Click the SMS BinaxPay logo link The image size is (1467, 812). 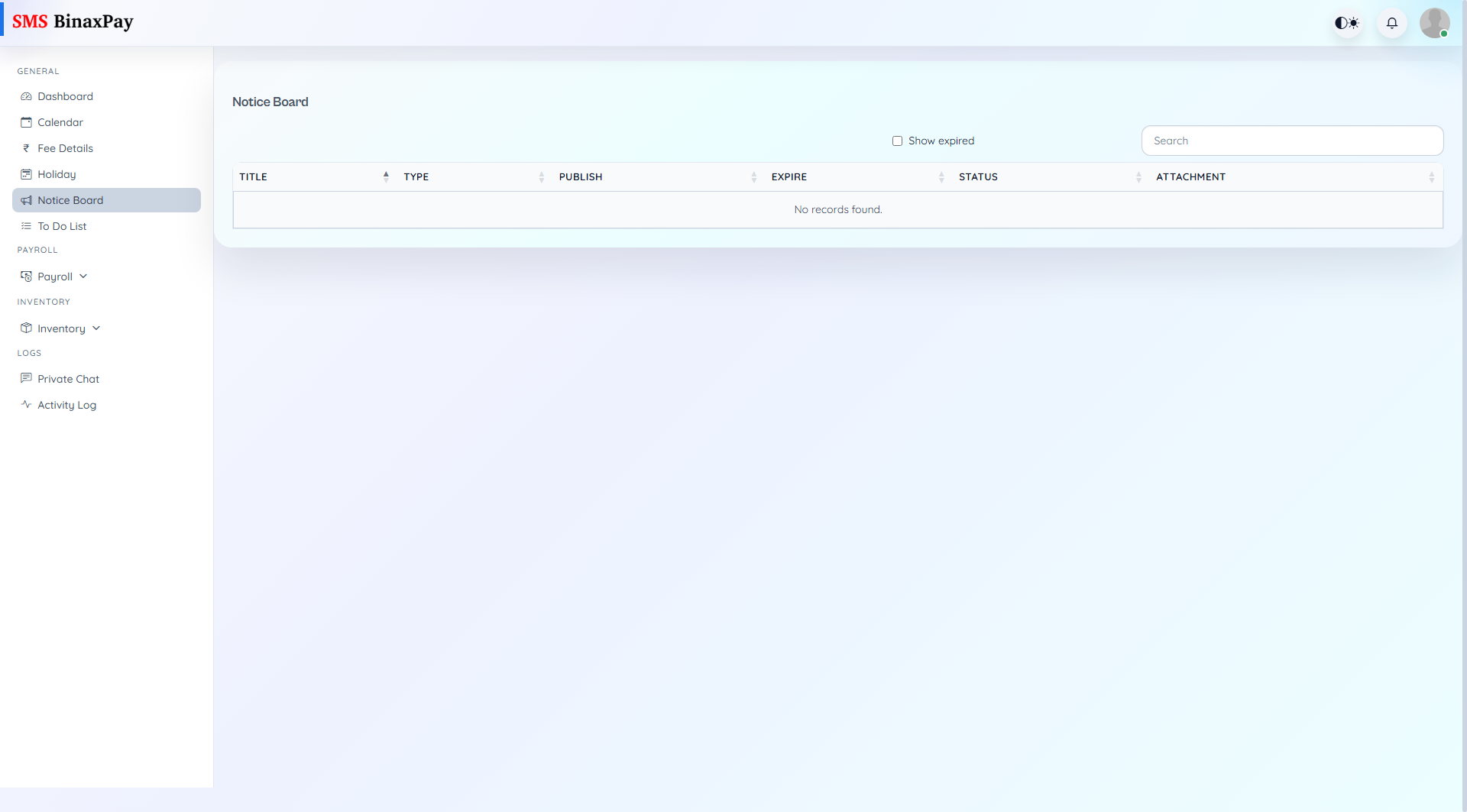[x=73, y=21]
